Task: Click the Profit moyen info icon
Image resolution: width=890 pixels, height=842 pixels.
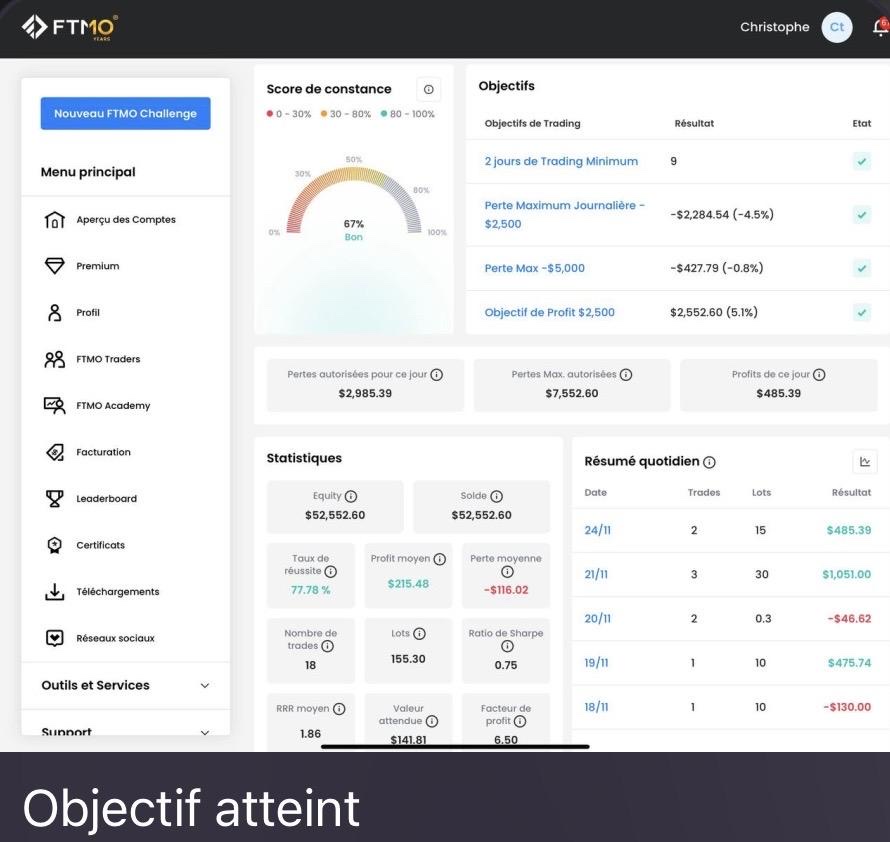Action: click(439, 559)
